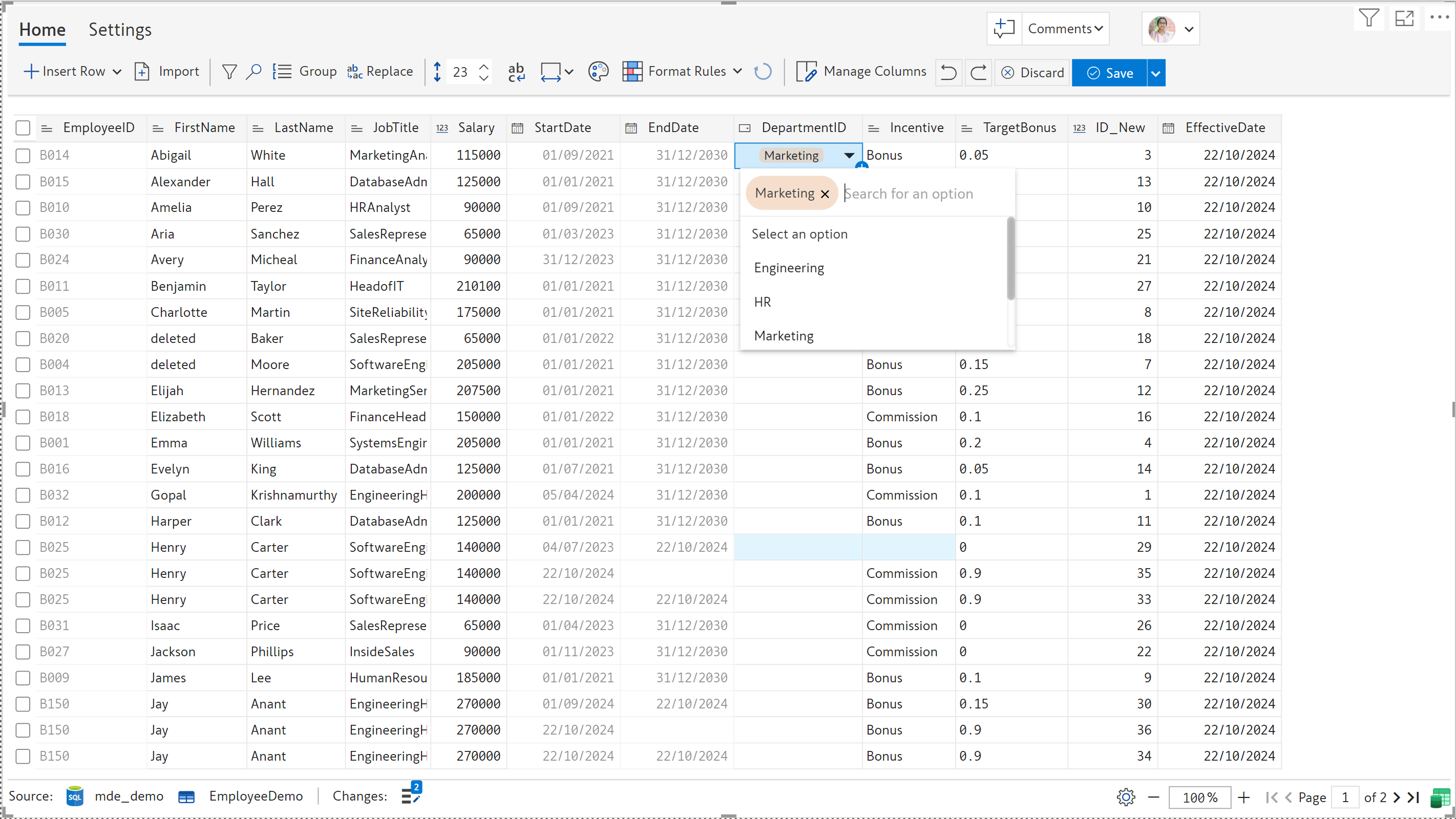
Task: Open the changes list icon in status bar
Action: [x=411, y=795]
